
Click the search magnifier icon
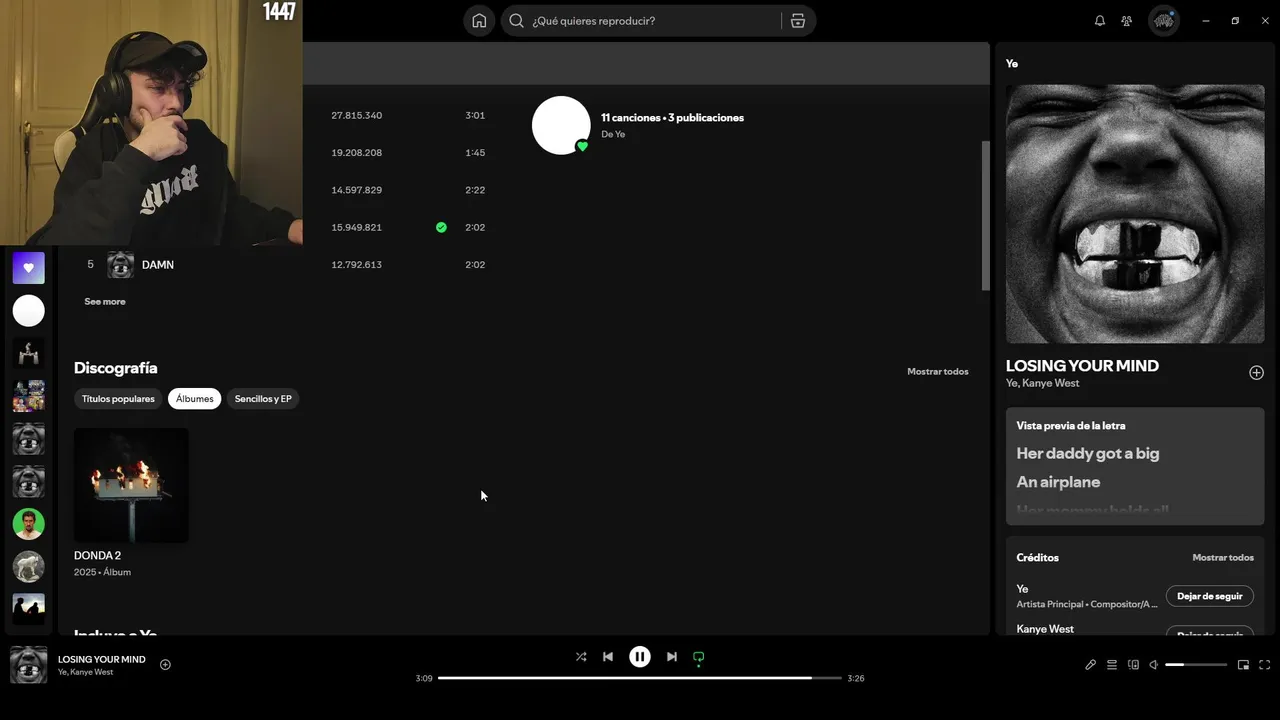tap(516, 21)
